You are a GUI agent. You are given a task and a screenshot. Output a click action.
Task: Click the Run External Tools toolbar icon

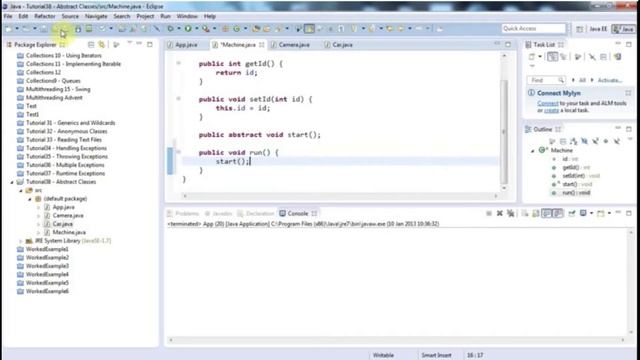tap(206, 29)
